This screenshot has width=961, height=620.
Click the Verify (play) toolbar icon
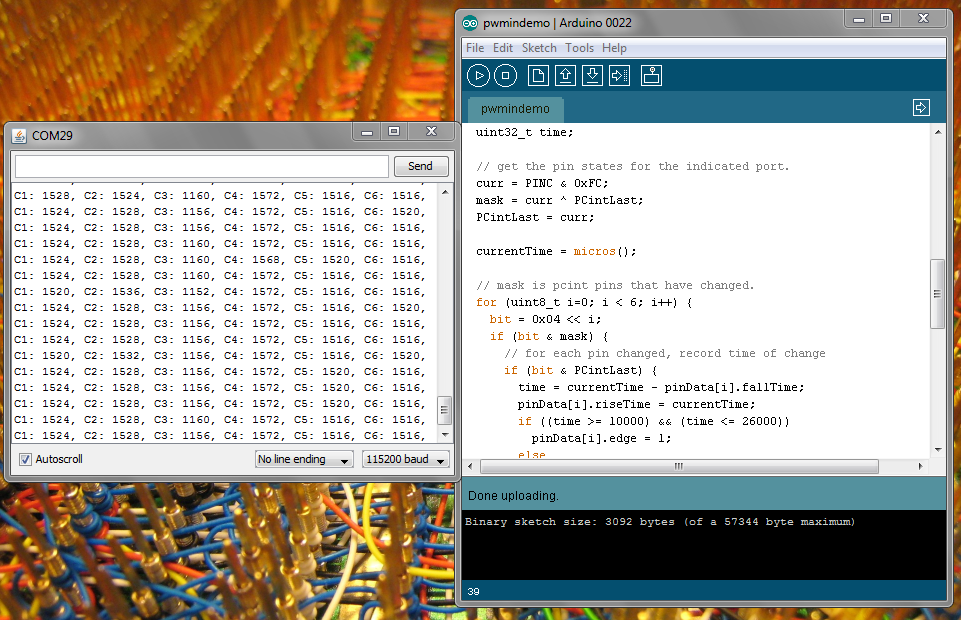tap(478, 75)
